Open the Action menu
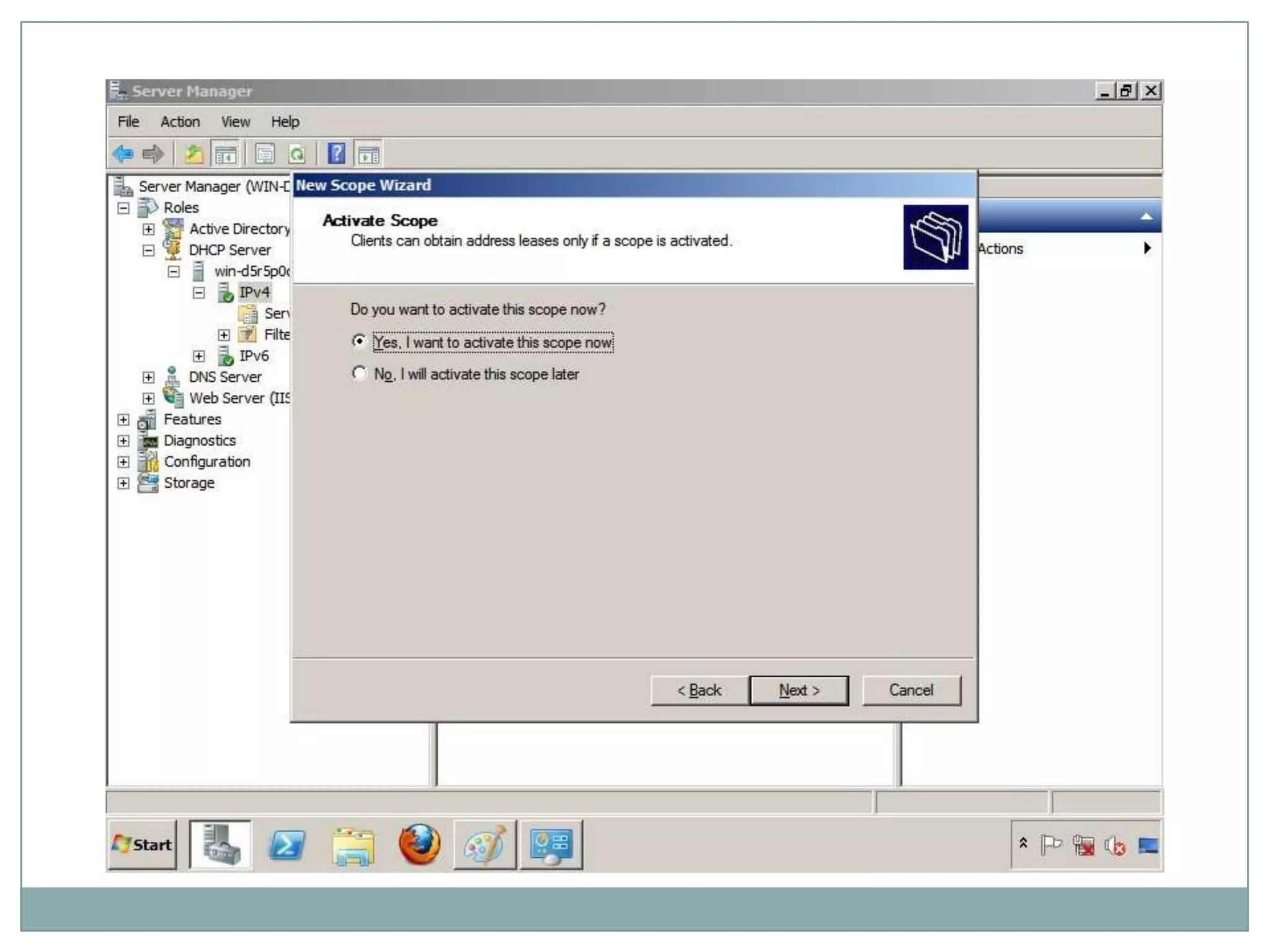 tap(180, 121)
